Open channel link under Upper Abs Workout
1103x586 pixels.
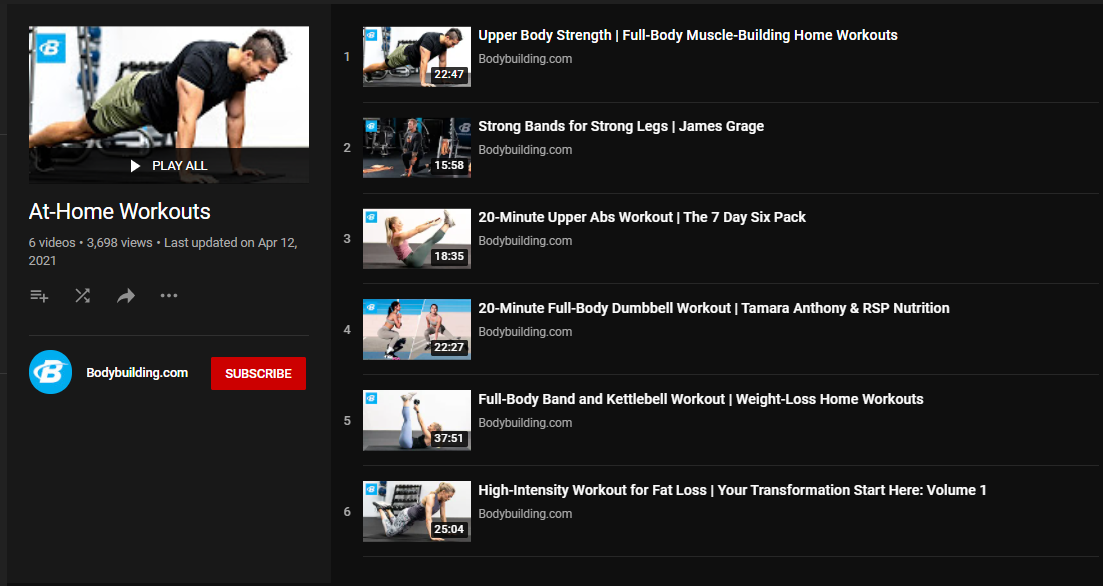(525, 241)
